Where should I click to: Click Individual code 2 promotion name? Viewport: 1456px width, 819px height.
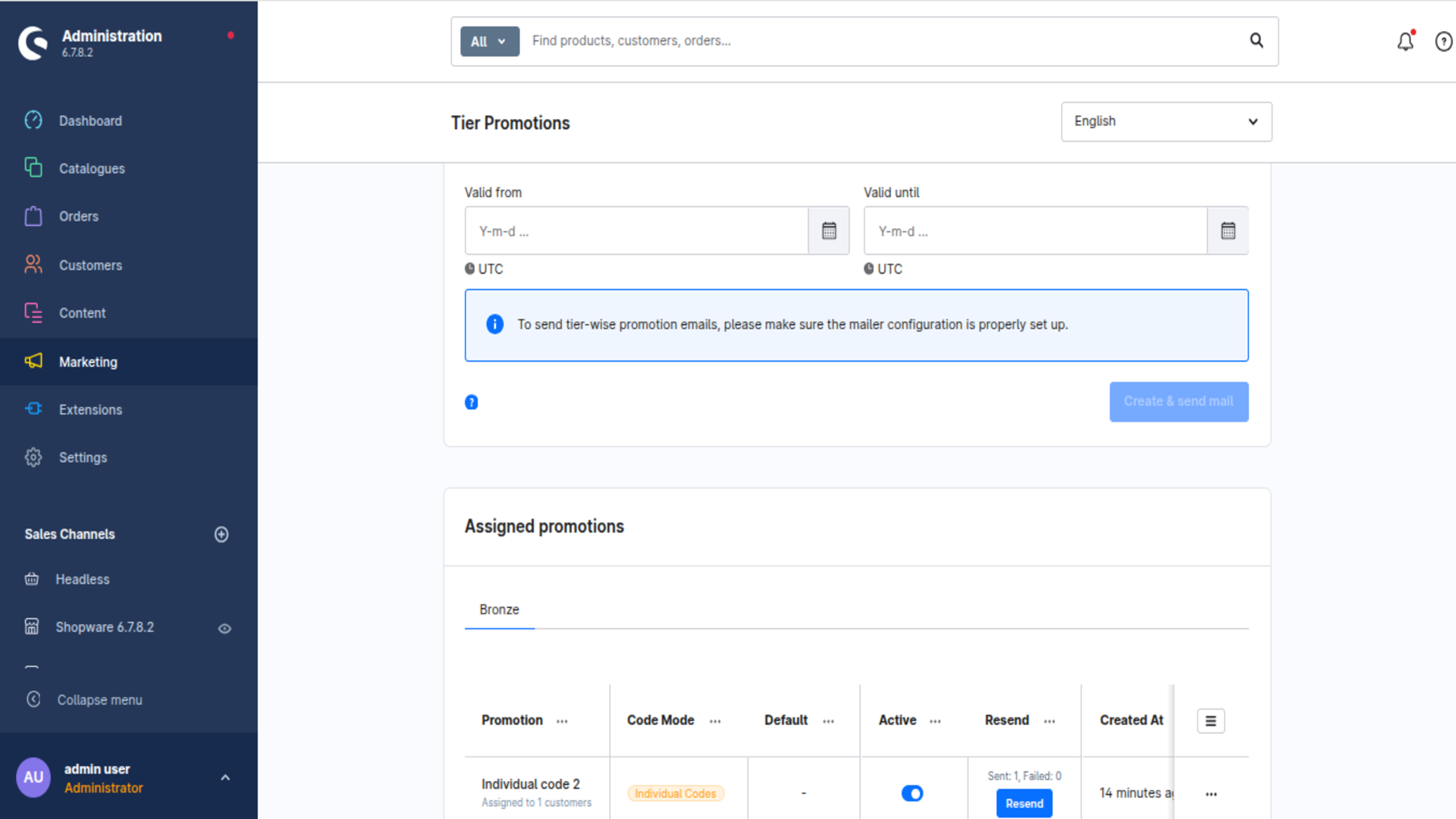pyautogui.click(x=531, y=784)
